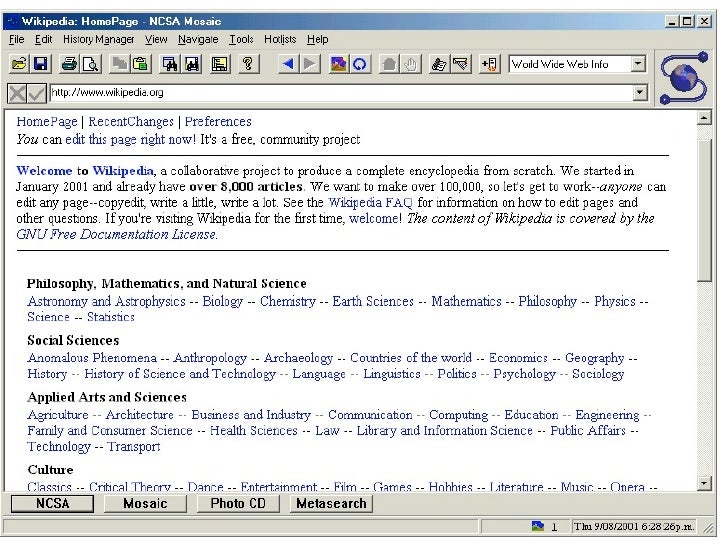Open the Library and Information Science link

pos(444,431)
